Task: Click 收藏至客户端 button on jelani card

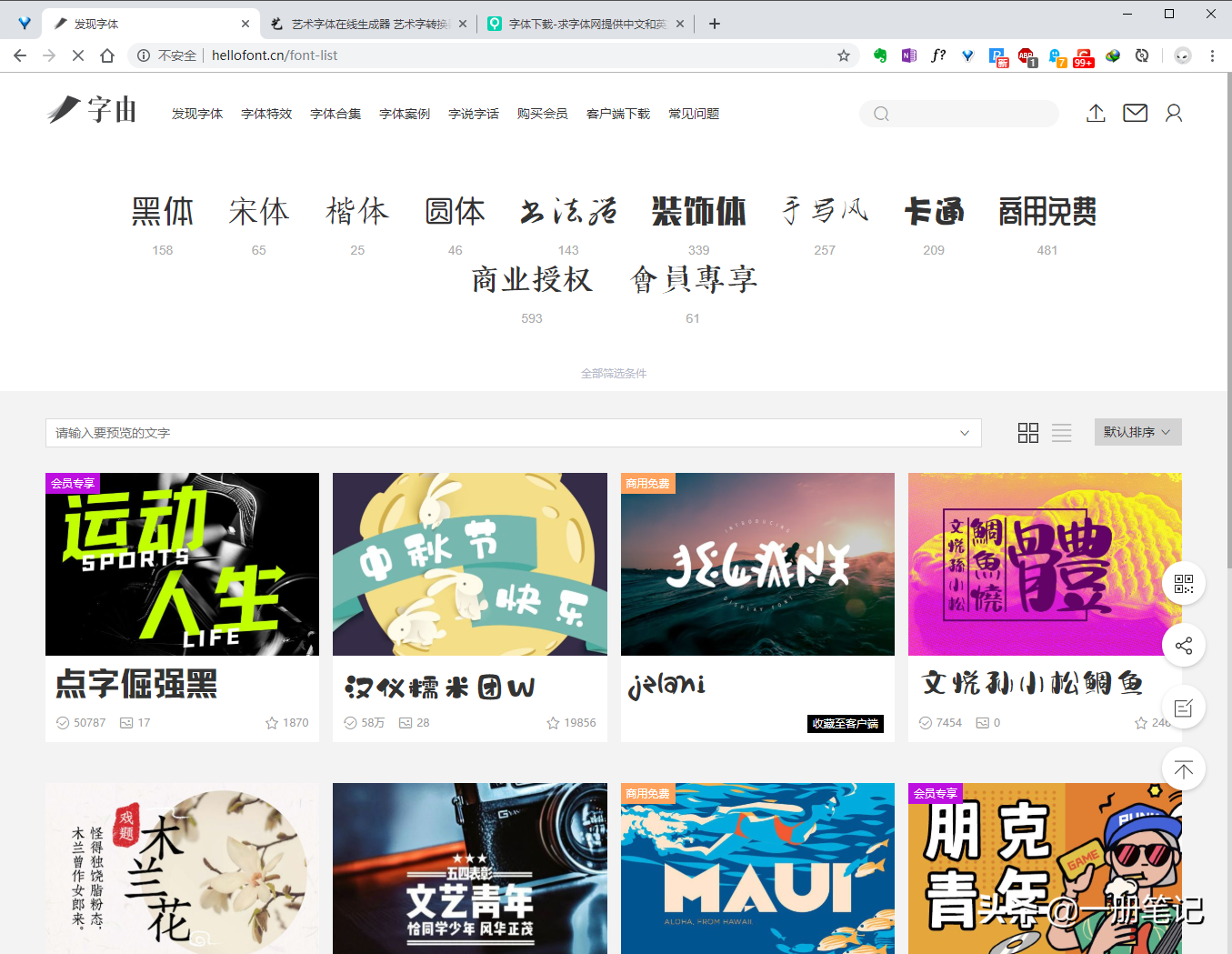Action: point(846,724)
